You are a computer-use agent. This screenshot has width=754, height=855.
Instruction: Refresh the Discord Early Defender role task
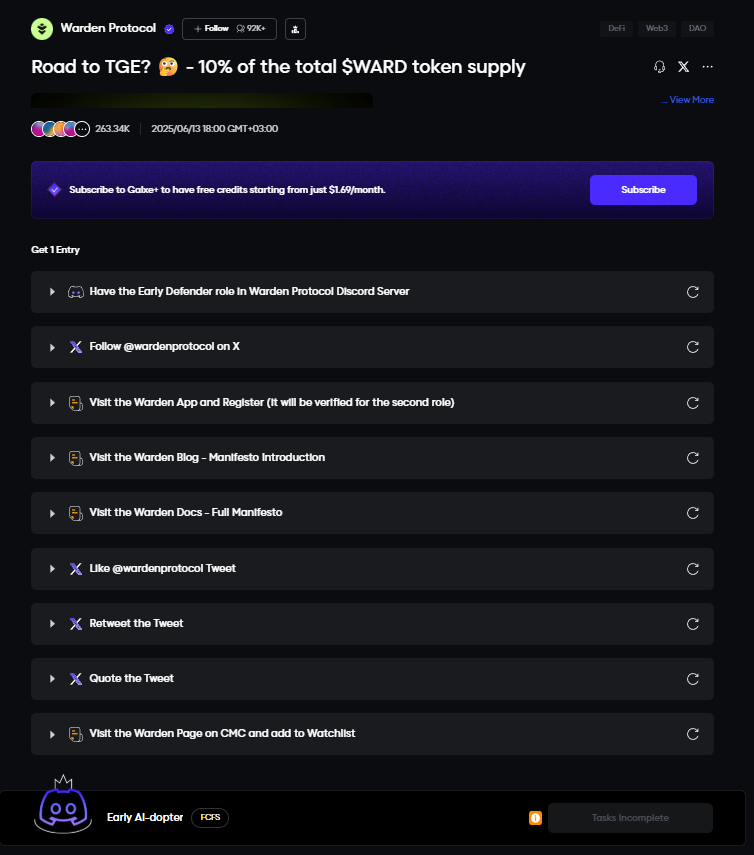pyautogui.click(x=692, y=292)
